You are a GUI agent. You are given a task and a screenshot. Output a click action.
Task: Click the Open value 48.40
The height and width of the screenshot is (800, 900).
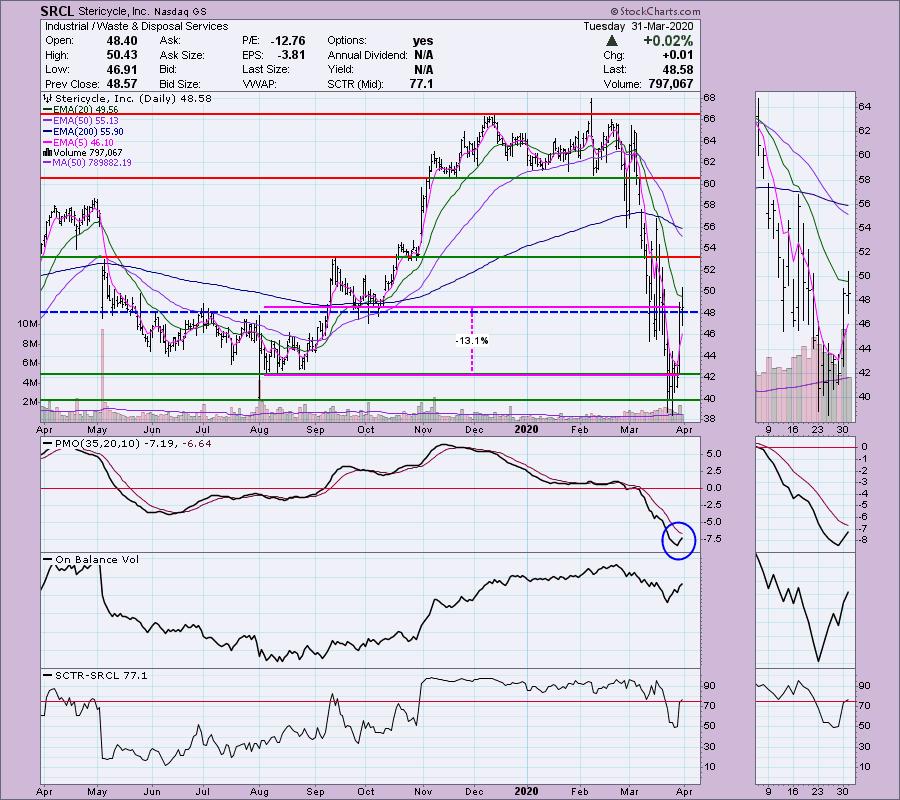(x=121, y=41)
